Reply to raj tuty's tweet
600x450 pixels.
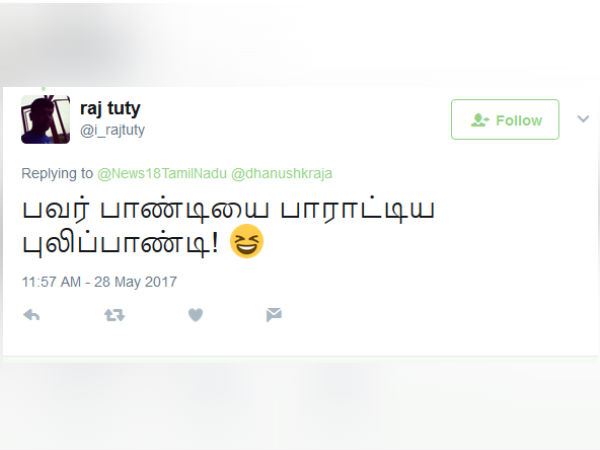pyautogui.click(x=31, y=315)
